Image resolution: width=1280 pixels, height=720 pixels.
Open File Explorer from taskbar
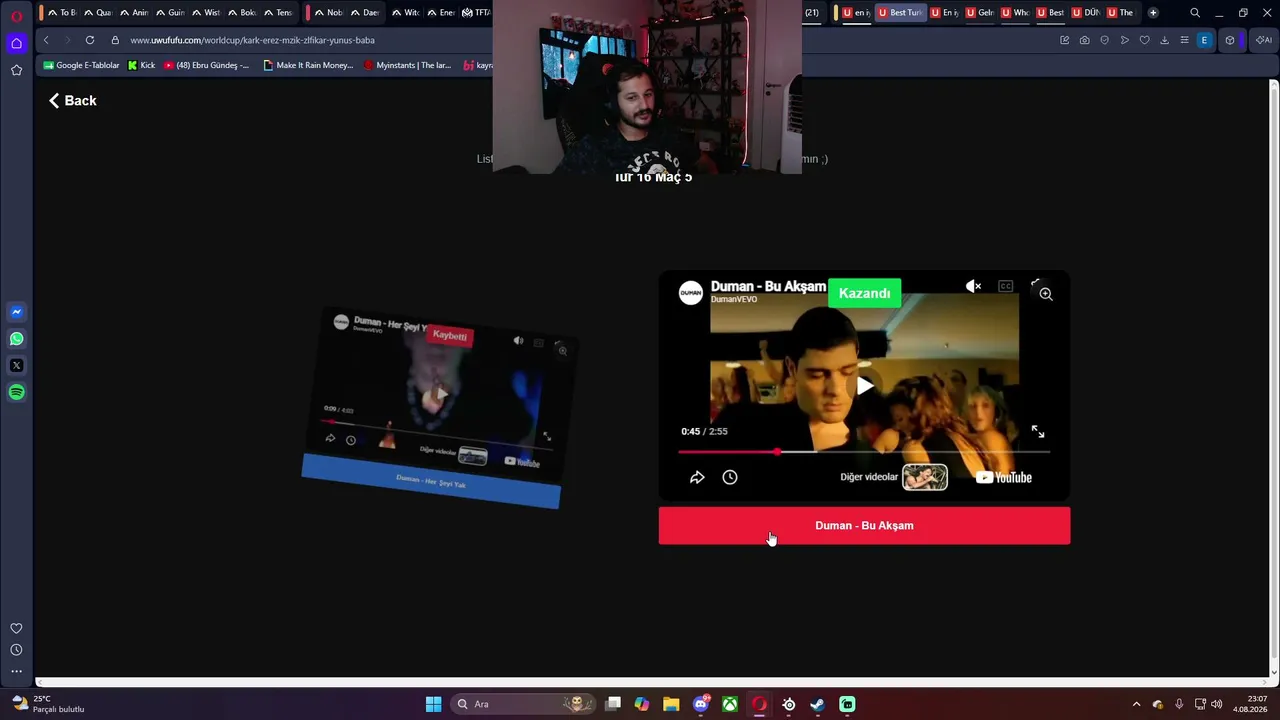(671, 704)
